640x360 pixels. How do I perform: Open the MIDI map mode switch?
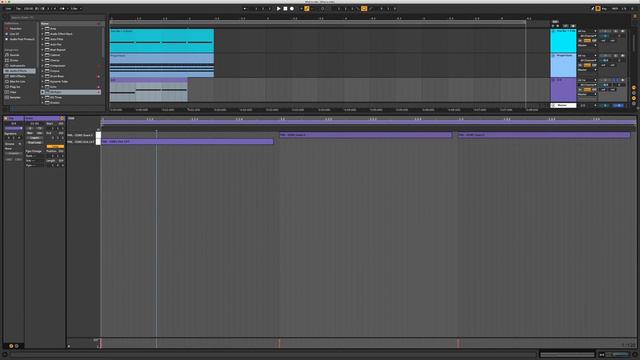(615, 9)
